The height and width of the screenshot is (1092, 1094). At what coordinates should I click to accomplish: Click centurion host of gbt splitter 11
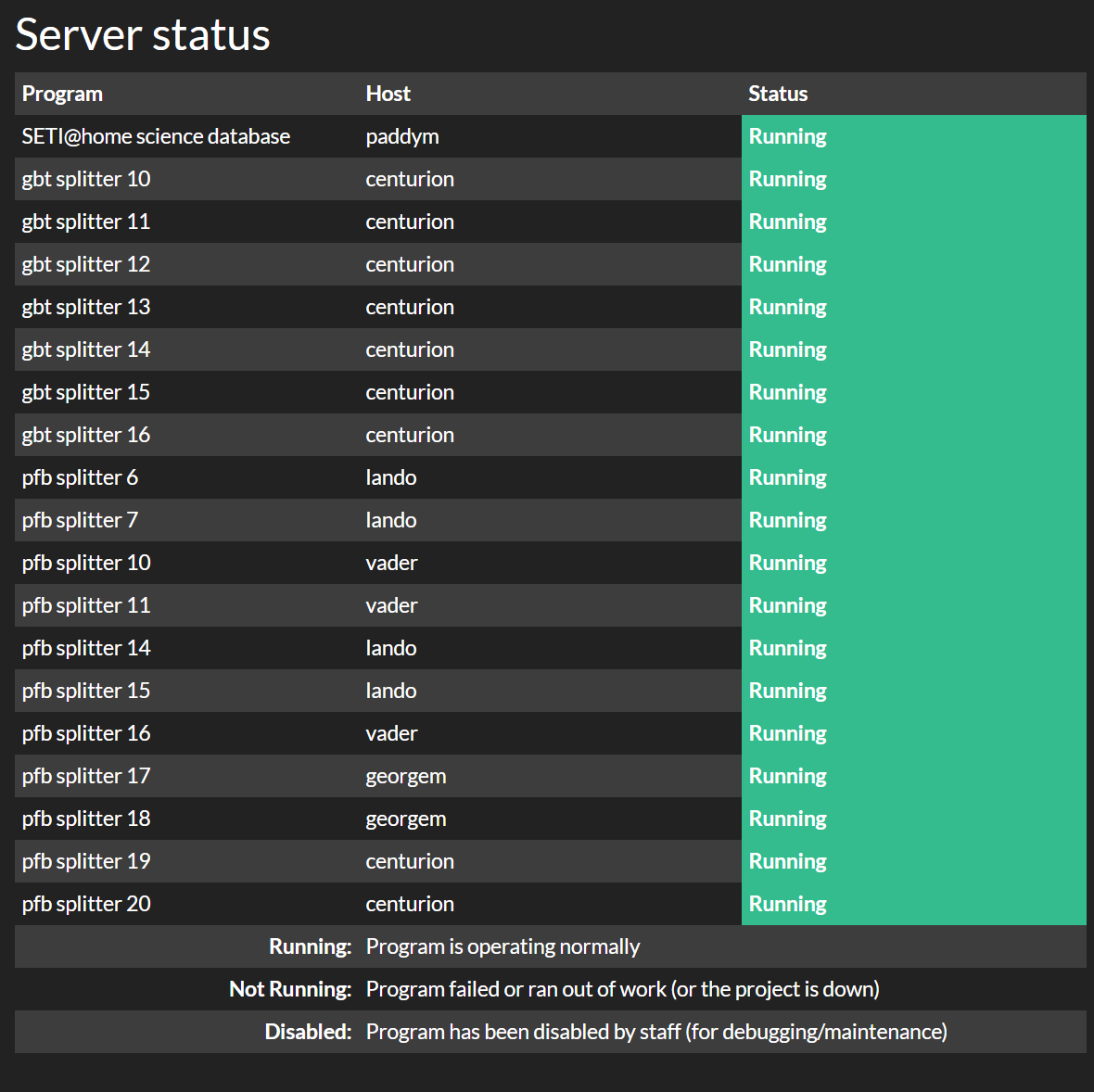[x=410, y=222]
